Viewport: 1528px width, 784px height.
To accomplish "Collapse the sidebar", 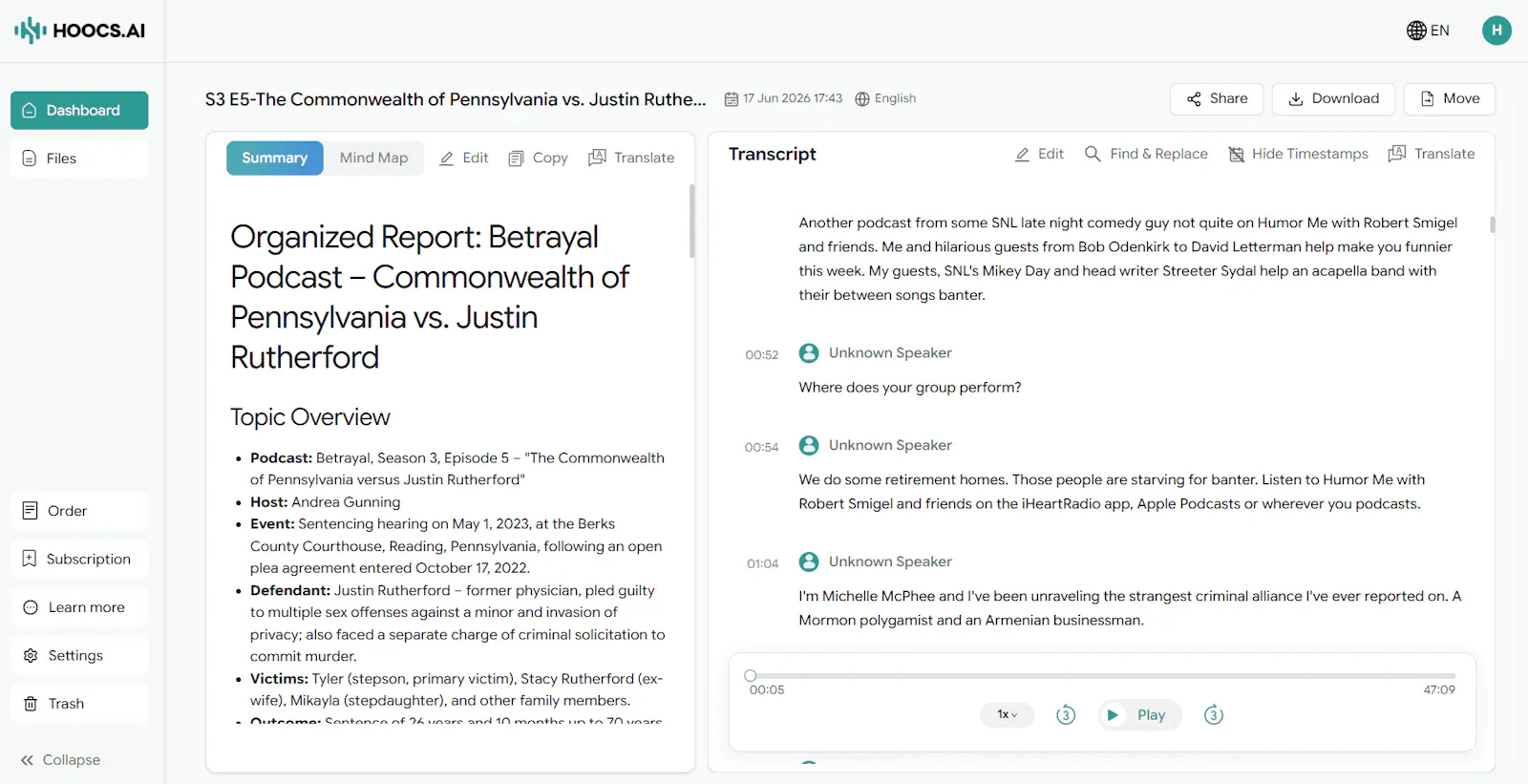I will [60, 760].
